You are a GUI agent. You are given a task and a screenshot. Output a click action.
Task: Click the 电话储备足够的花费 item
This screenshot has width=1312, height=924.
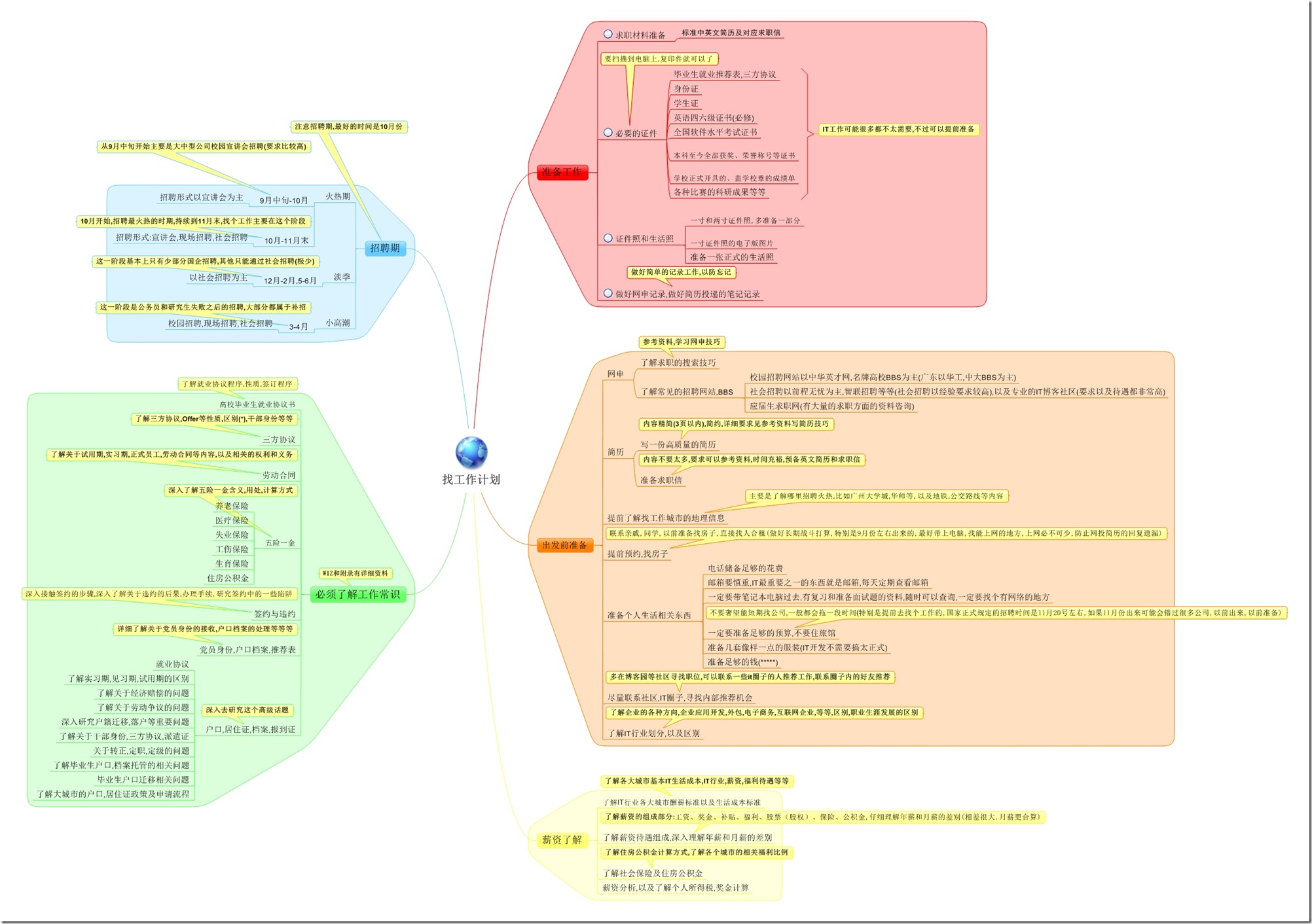click(745, 569)
